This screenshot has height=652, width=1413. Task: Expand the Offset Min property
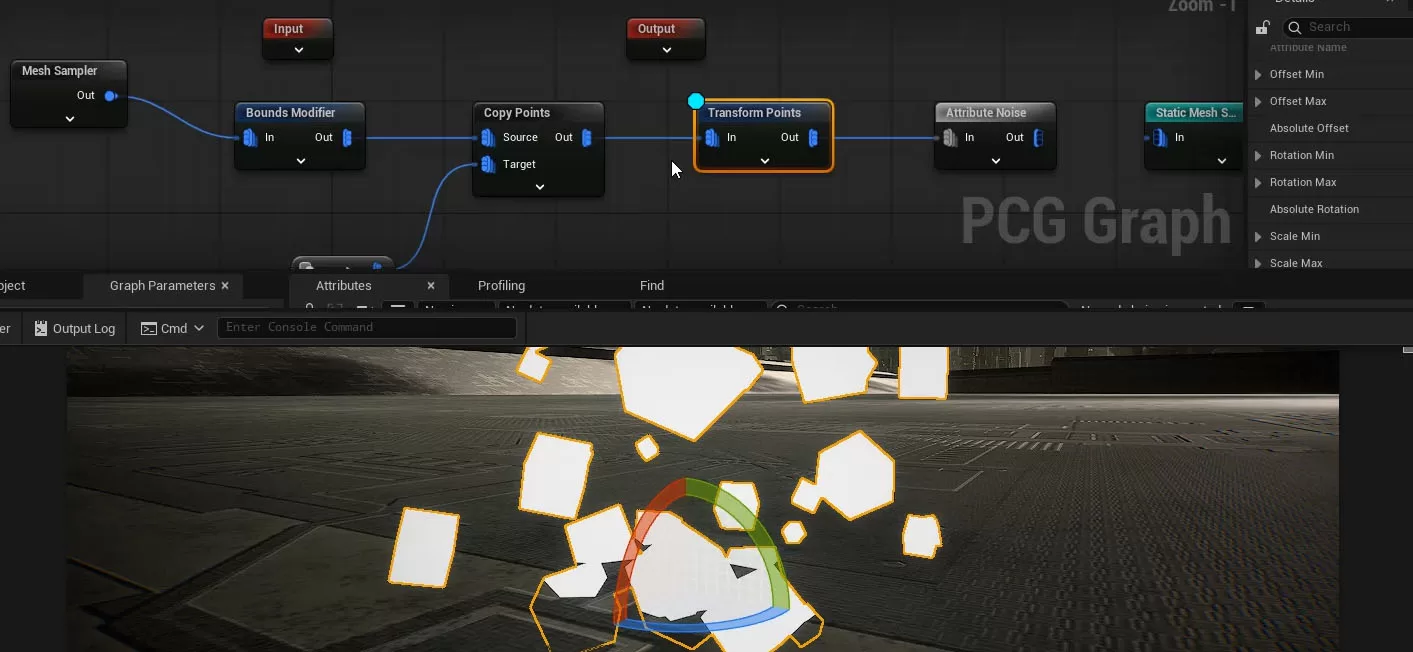pyautogui.click(x=1259, y=74)
